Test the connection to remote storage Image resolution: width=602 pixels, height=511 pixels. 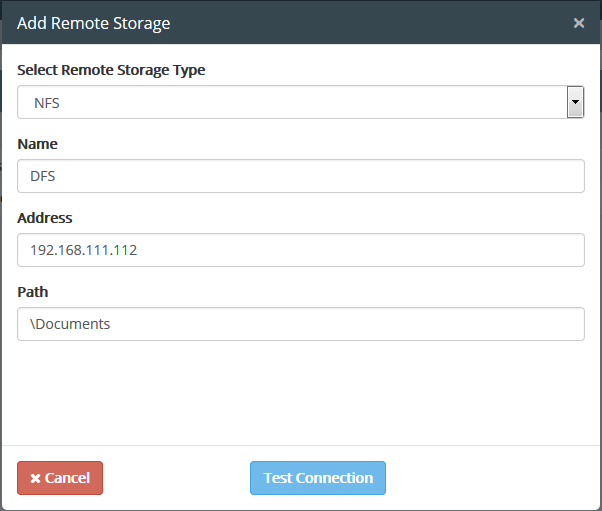318,478
